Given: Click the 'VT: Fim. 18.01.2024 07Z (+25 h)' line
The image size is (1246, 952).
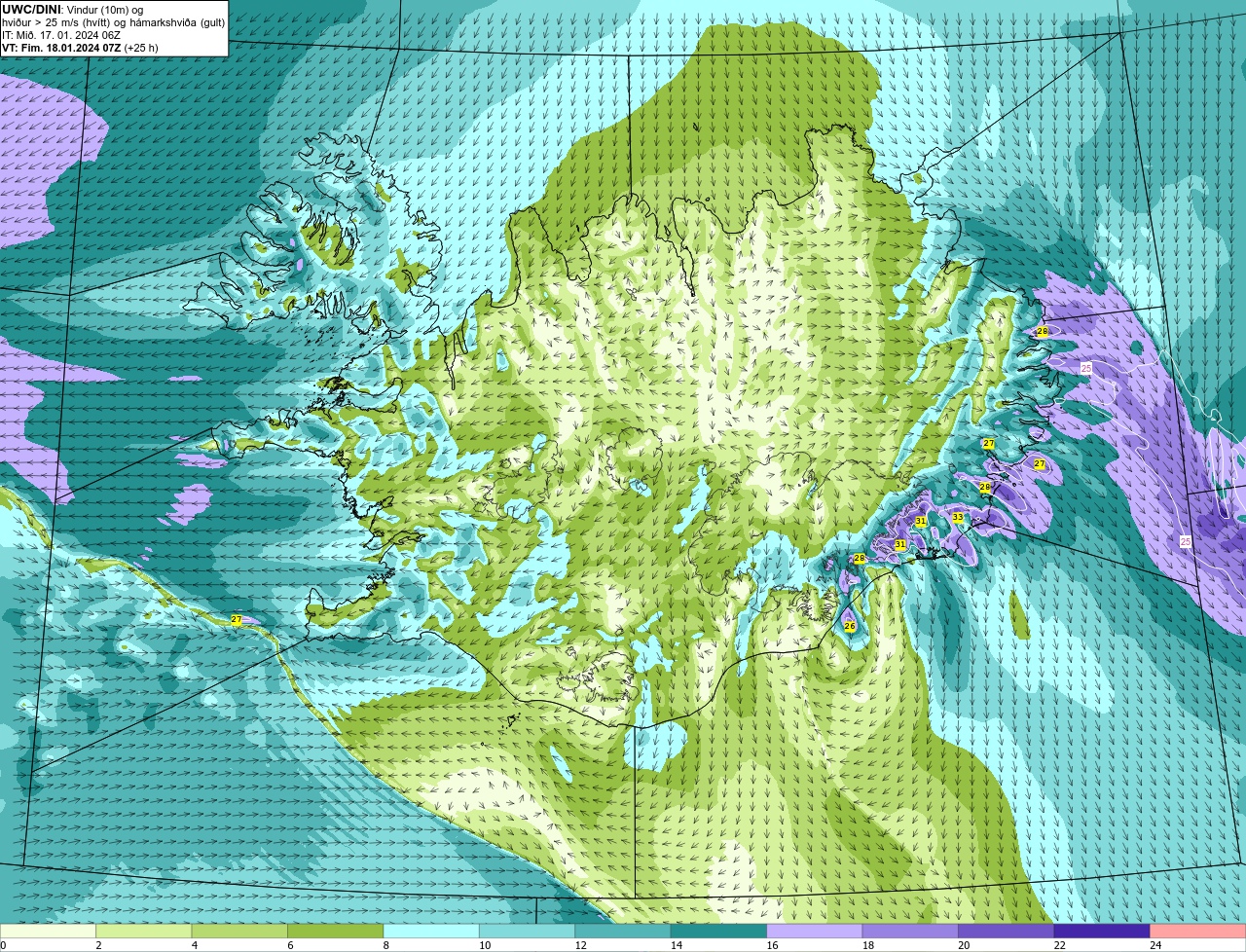Looking at the screenshot, I should coord(80,48).
